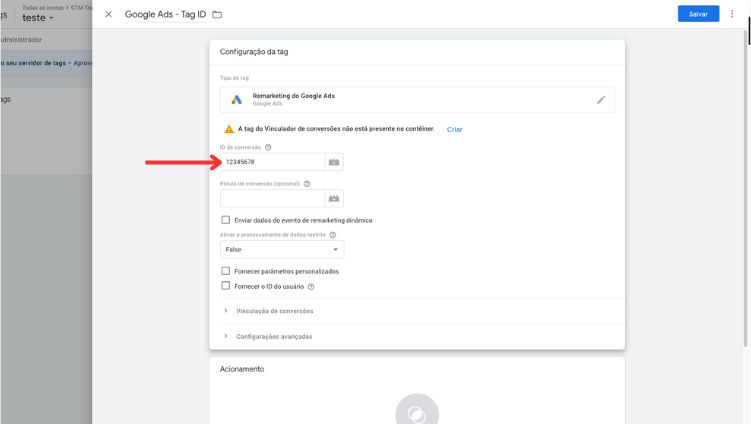Click the Administrador tab in background page
This screenshot has width=751, height=424.
(21, 40)
